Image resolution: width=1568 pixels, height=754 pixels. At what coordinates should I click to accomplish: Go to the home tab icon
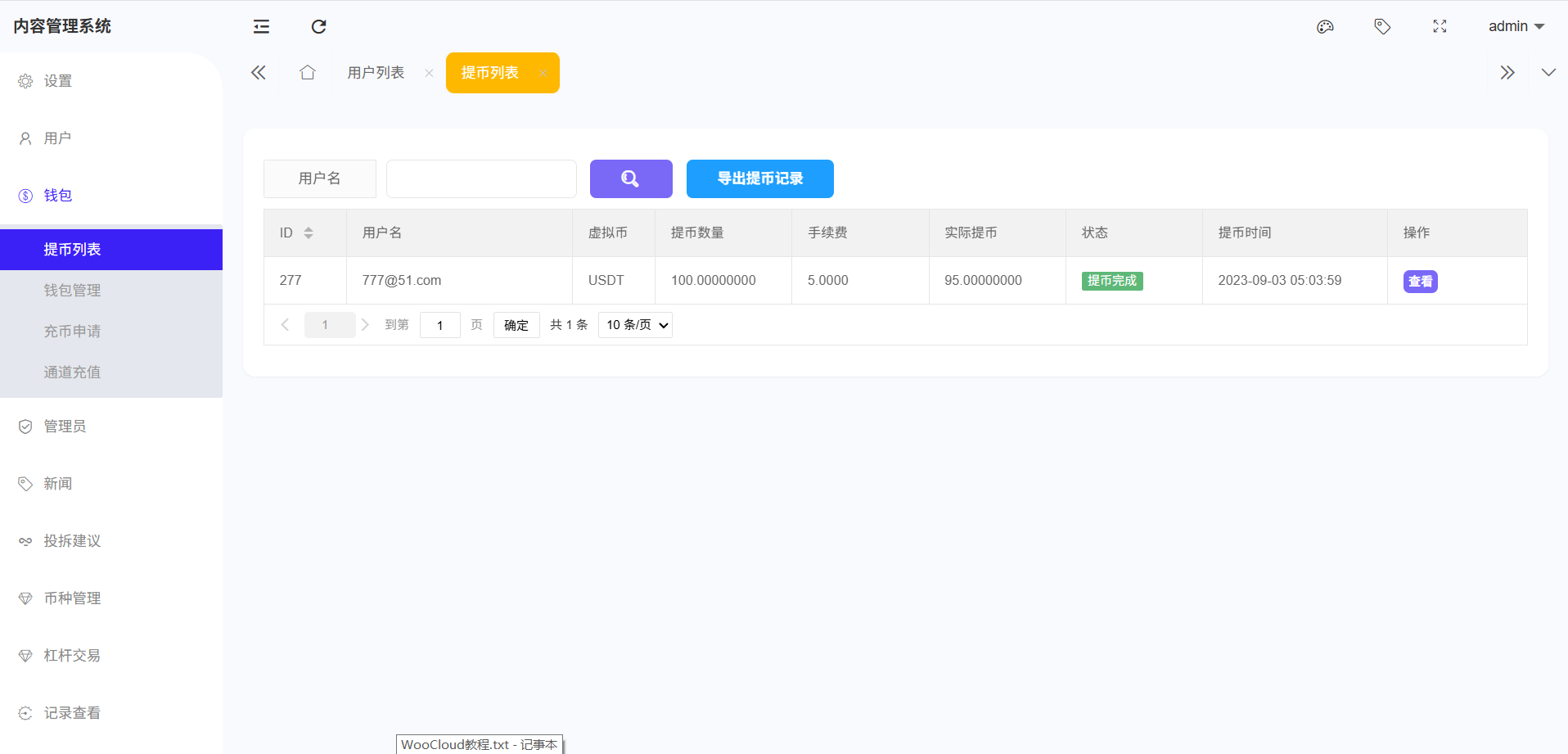307,73
